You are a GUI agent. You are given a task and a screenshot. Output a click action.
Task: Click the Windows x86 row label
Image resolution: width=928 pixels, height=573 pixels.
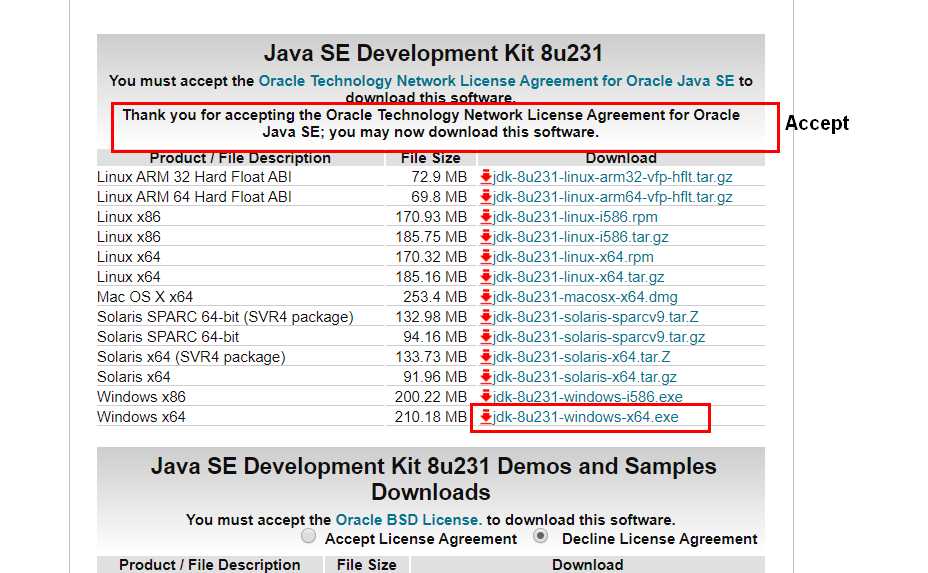click(141, 397)
